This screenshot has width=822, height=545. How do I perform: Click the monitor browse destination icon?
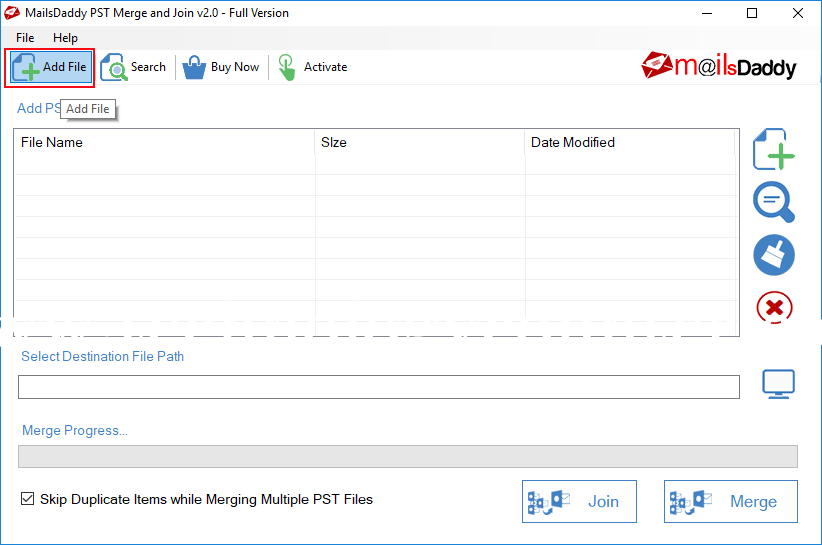(x=778, y=384)
